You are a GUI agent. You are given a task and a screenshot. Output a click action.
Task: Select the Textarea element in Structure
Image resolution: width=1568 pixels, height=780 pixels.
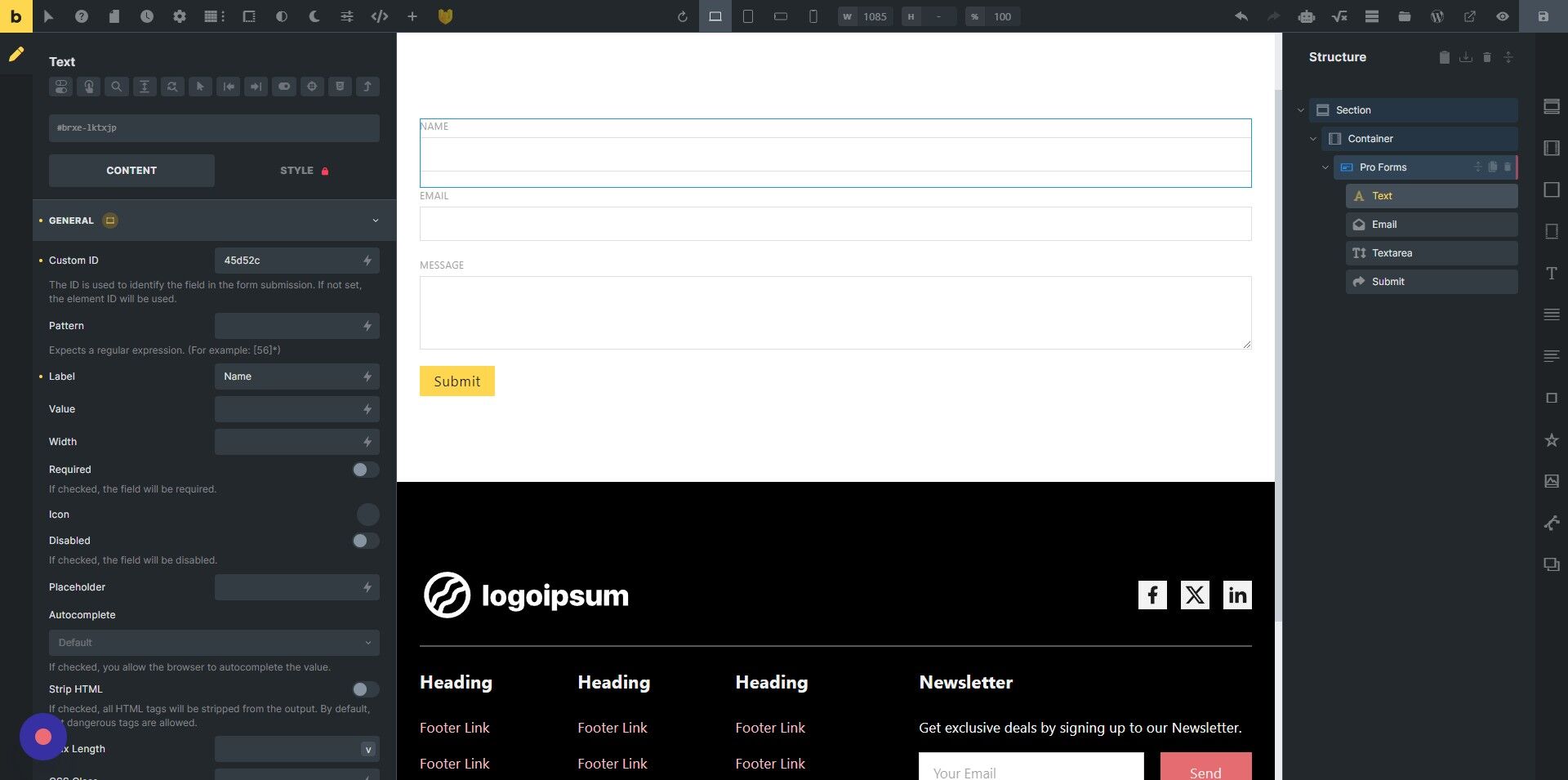tap(1391, 253)
